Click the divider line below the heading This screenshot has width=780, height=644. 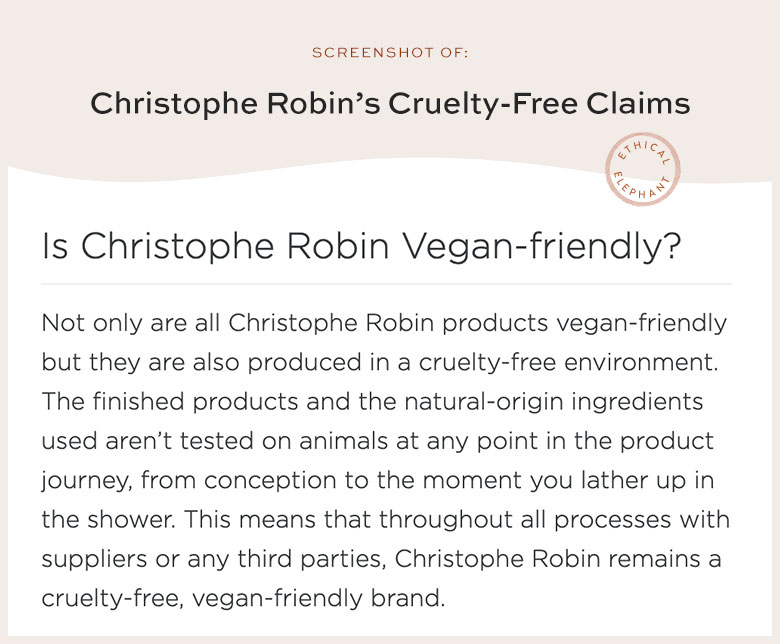(x=387, y=284)
